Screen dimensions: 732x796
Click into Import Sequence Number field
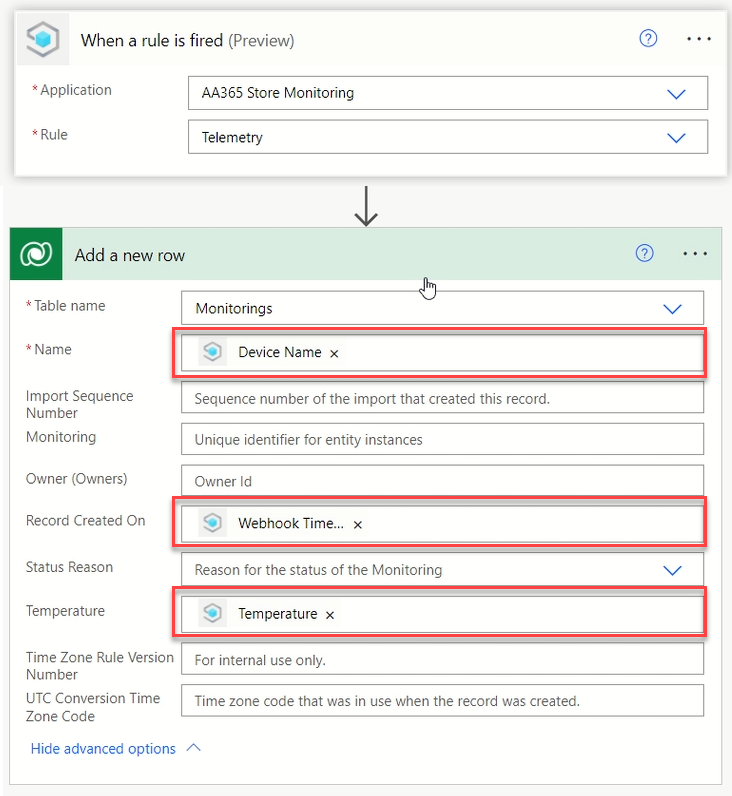coord(442,397)
